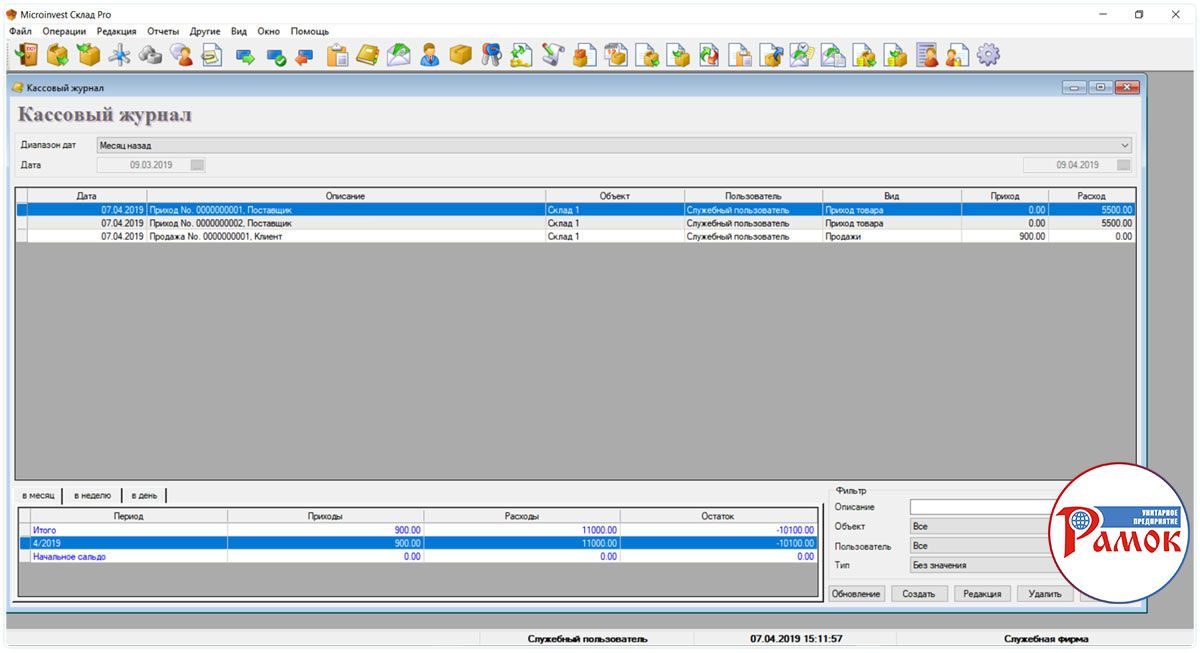Open the 'Тип' filter dropdown
This screenshot has width=1200, height=653.
[x=980, y=565]
